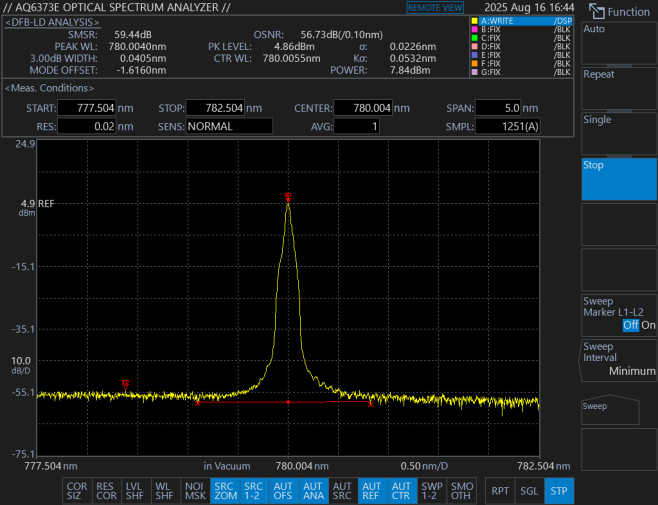Toggle the AUT ANA indicator
The height and width of the screenshot is (505, 658).
pyautogui.click(x=313, y=490)
